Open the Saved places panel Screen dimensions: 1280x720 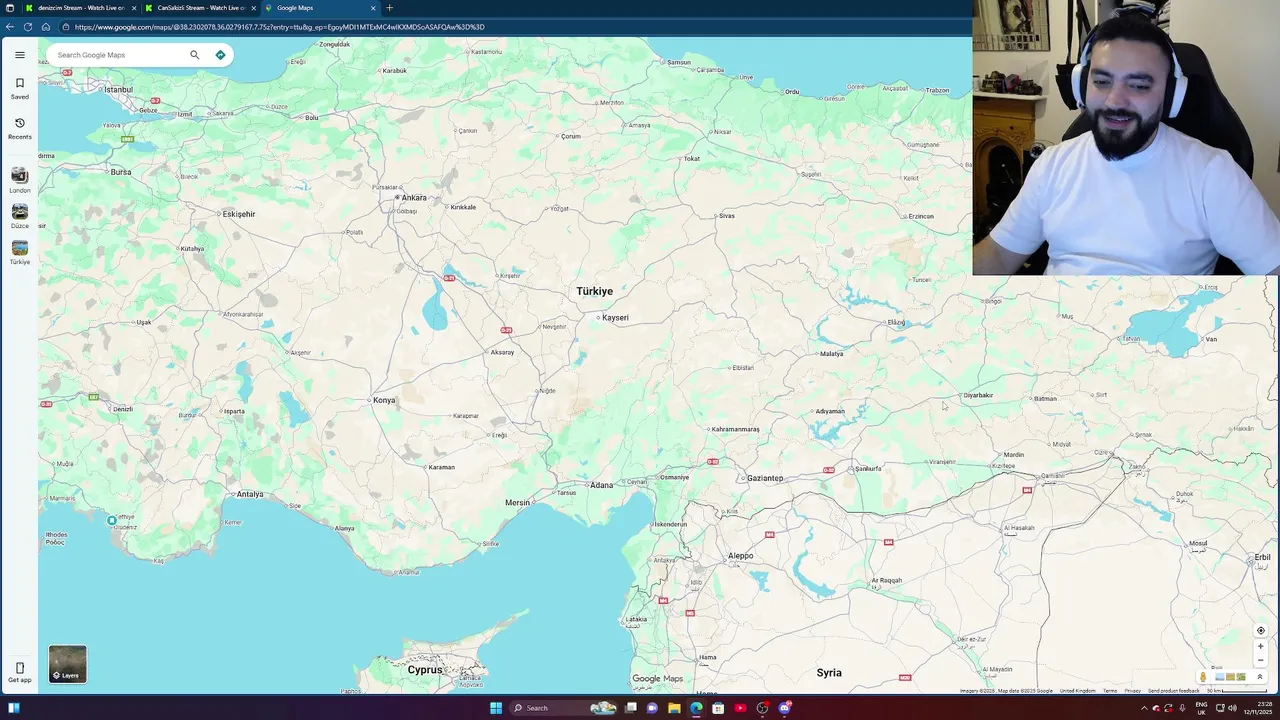(x=19, y=88)
